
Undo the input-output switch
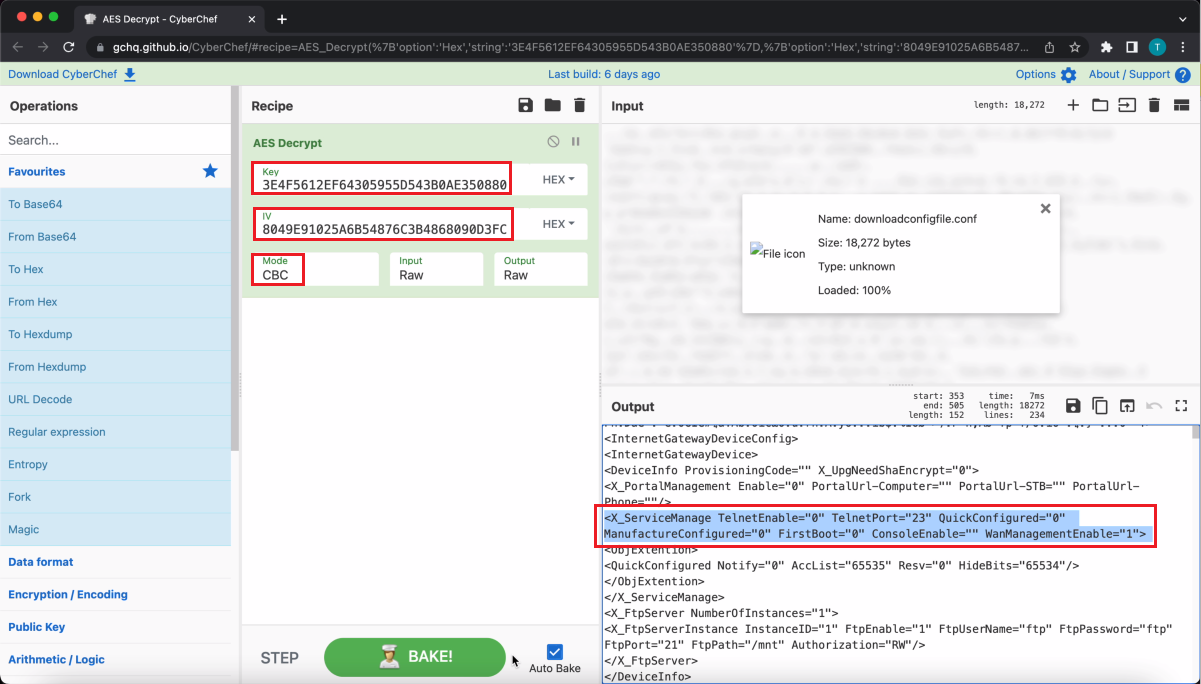[1154, 406]
